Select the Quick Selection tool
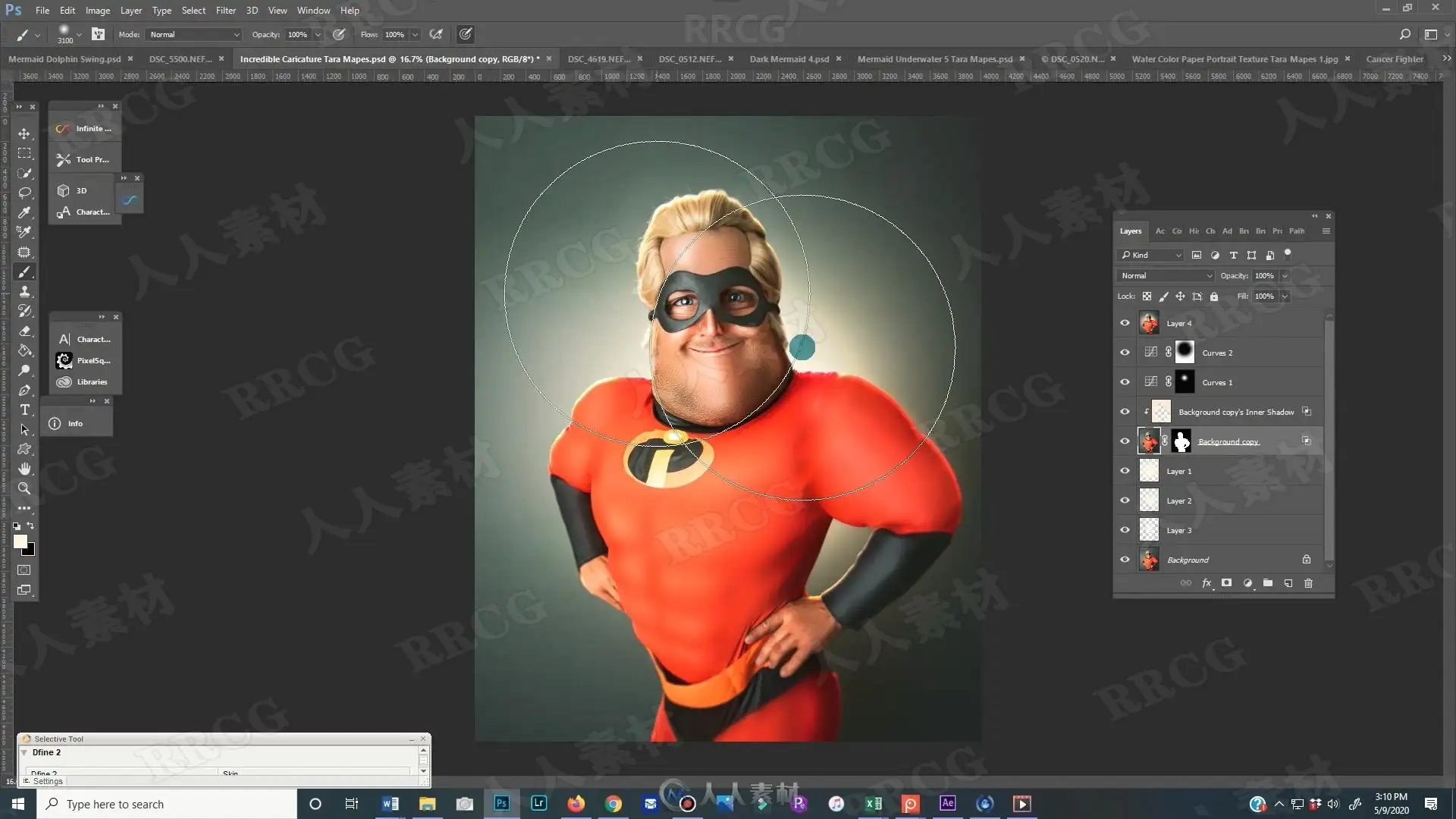 pyautogui.click(x=24, y=173)
